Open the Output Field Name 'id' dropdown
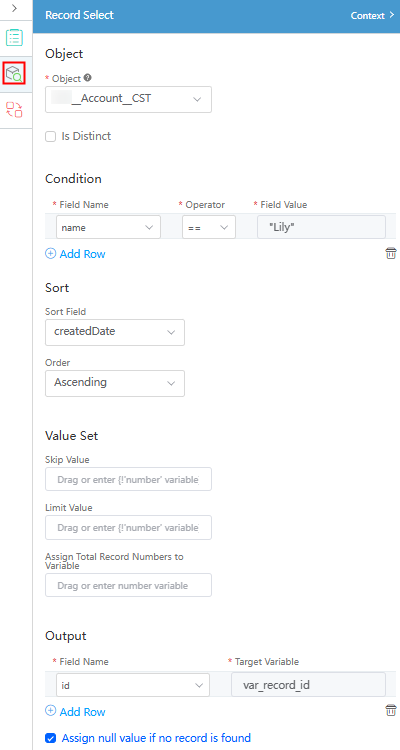 133,685
